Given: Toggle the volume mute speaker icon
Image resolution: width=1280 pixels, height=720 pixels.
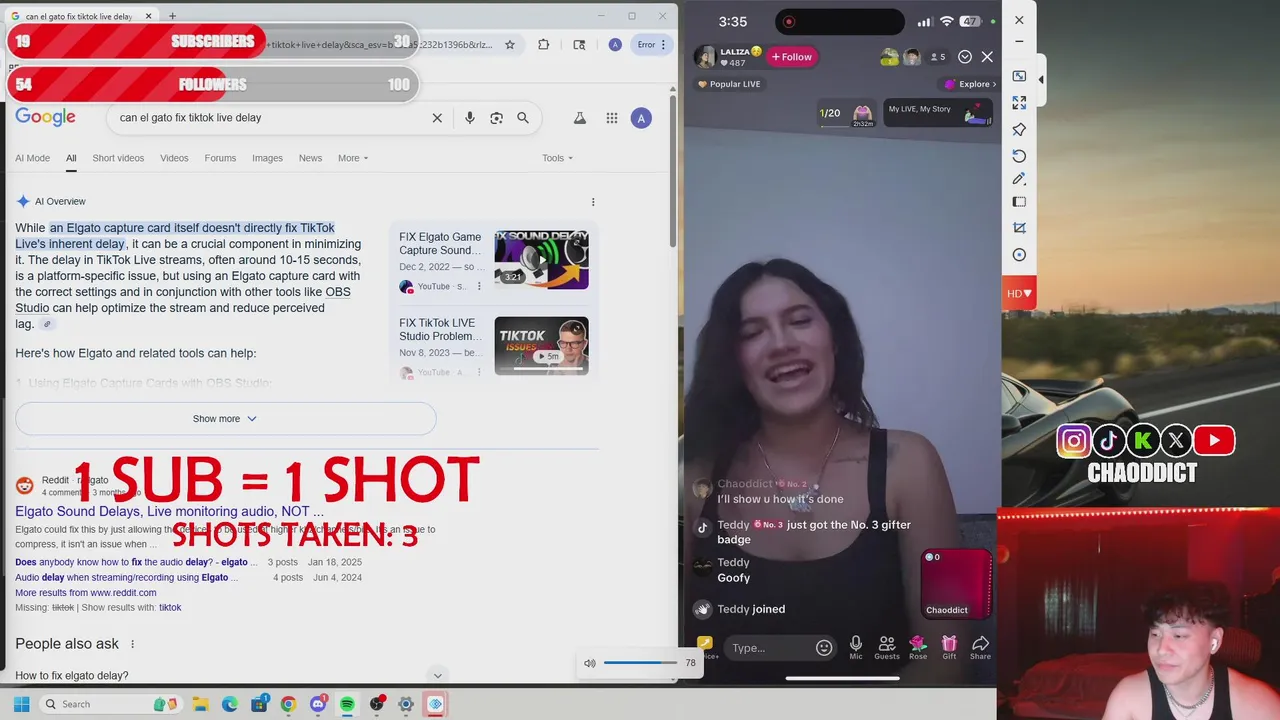Looking at the screenshot, I should tap(590, 663).
